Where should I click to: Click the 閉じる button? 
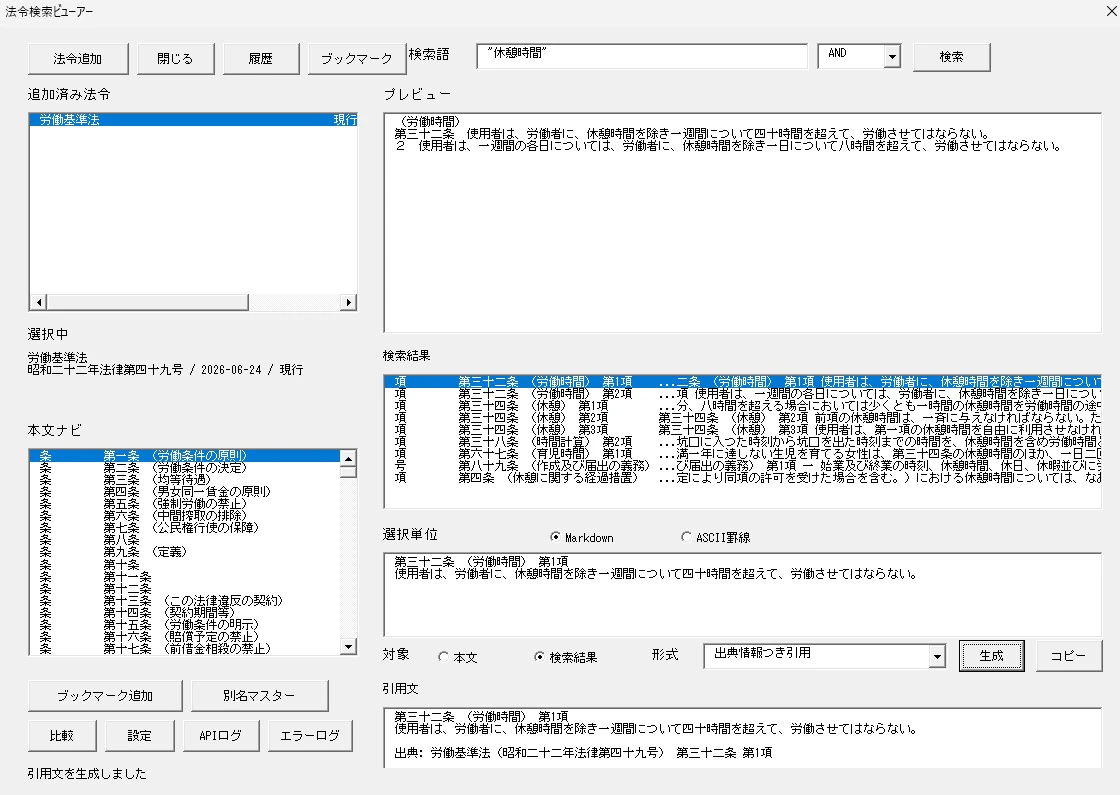pos(175,59)
